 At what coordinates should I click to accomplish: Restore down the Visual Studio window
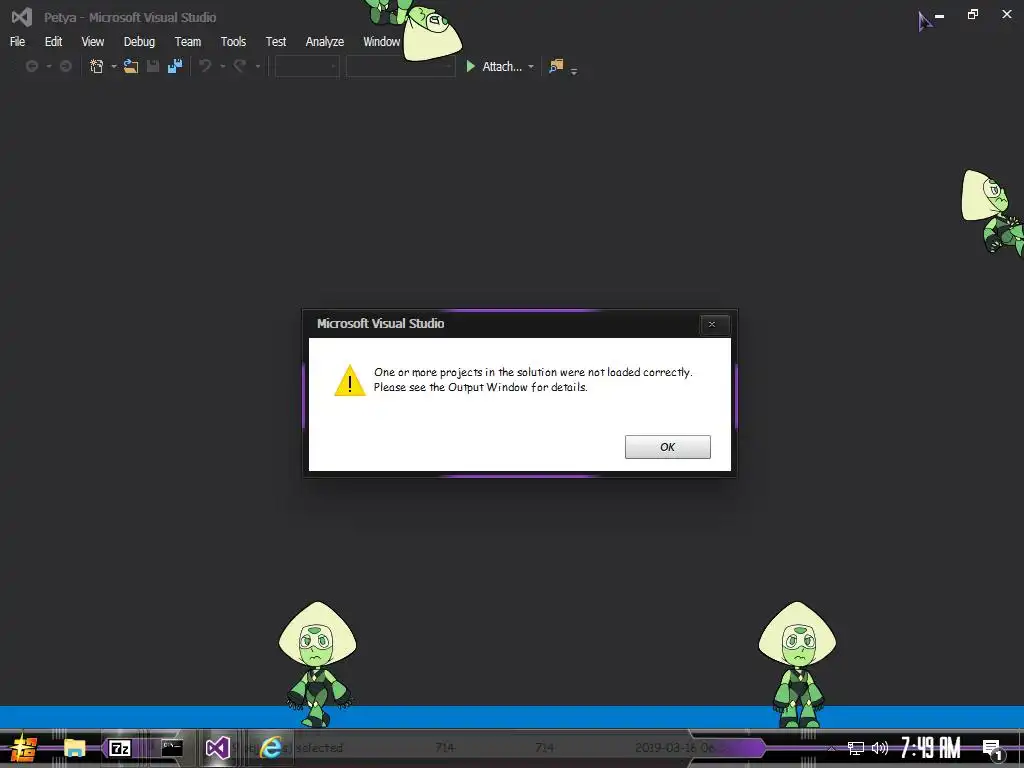coord(973,14)
